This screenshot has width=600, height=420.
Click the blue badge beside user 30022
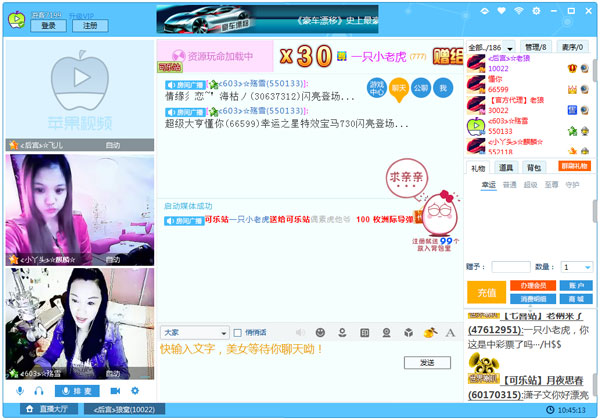572,110
